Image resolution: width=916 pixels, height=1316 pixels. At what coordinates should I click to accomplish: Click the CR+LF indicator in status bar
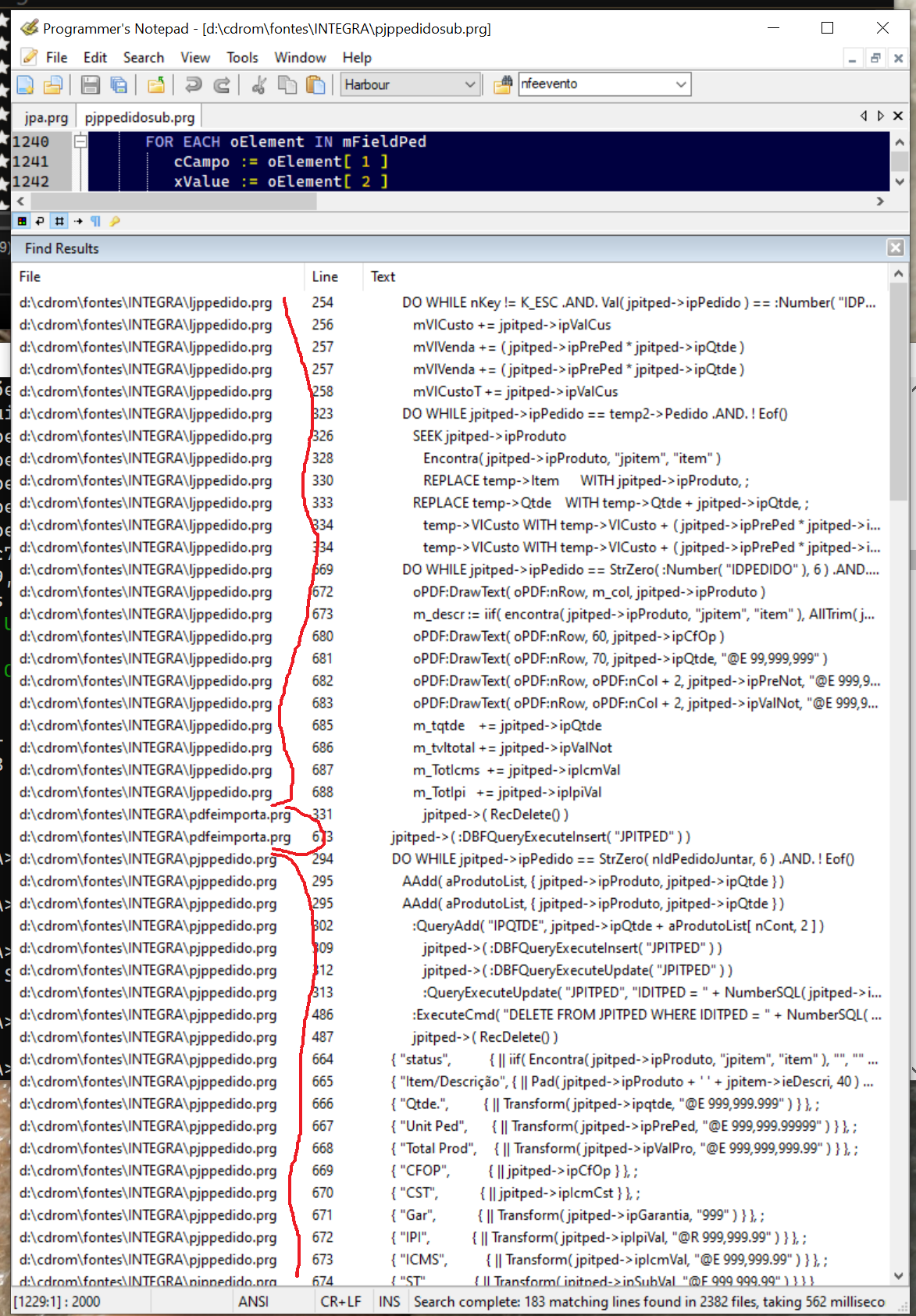[x=341, y=1301]
